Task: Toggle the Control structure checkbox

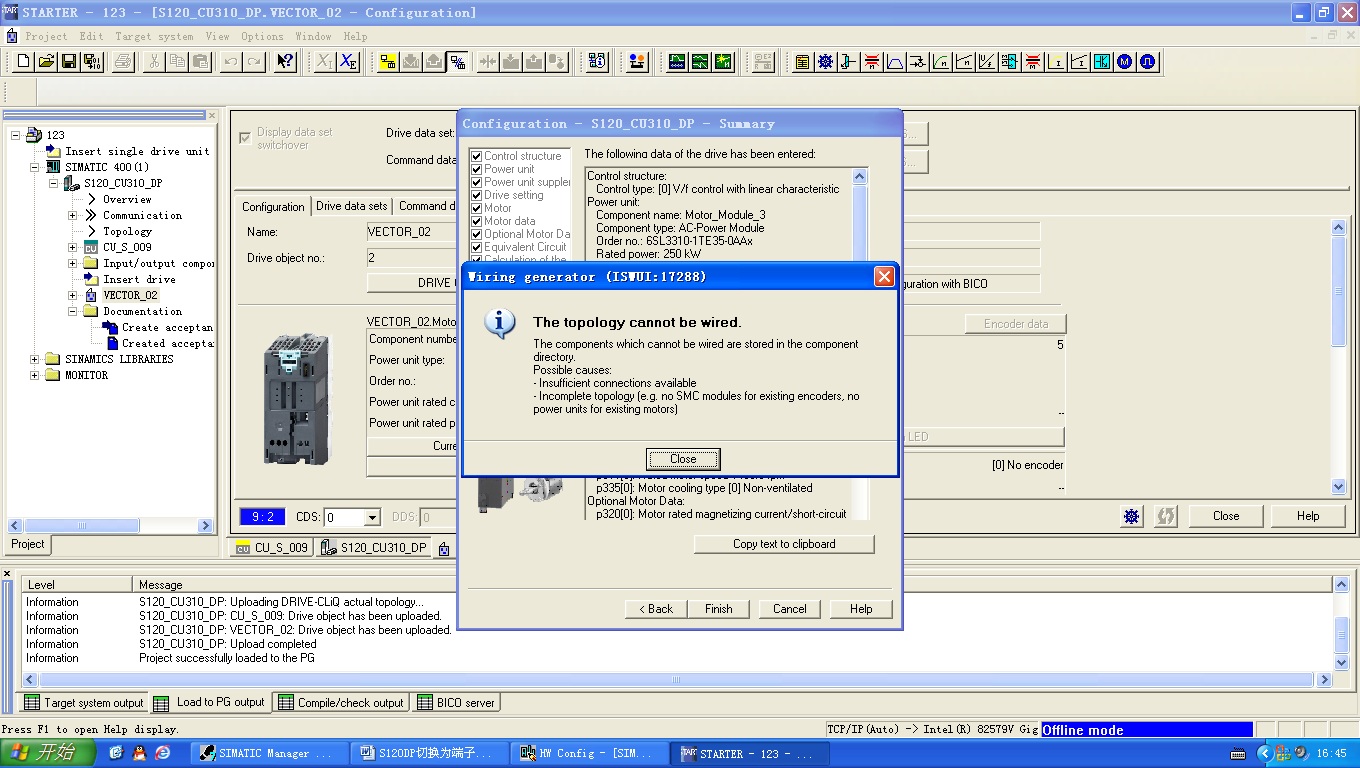Action: [477, 156]
